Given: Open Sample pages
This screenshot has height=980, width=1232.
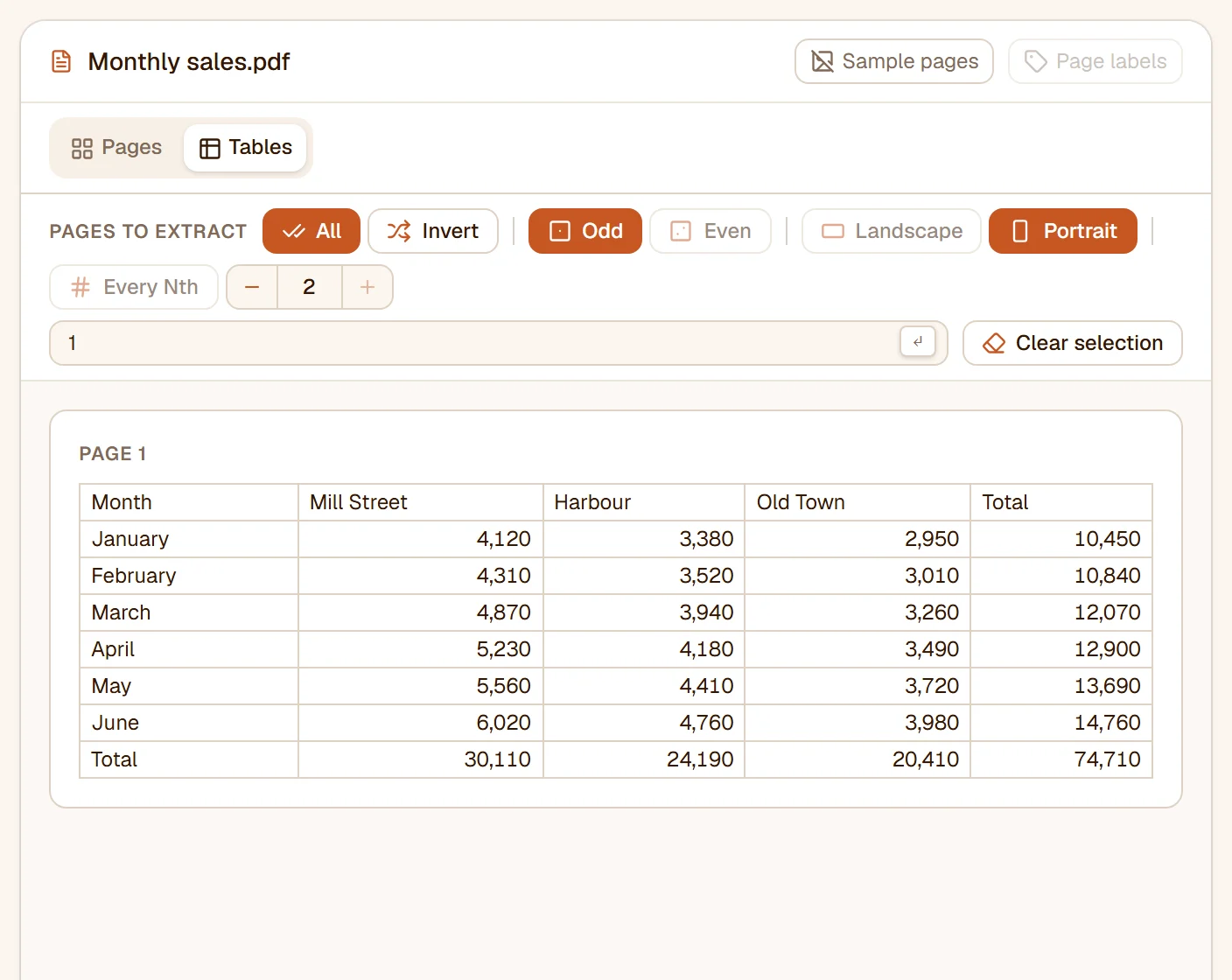Looking at the screenshot, I should (893, 61).
